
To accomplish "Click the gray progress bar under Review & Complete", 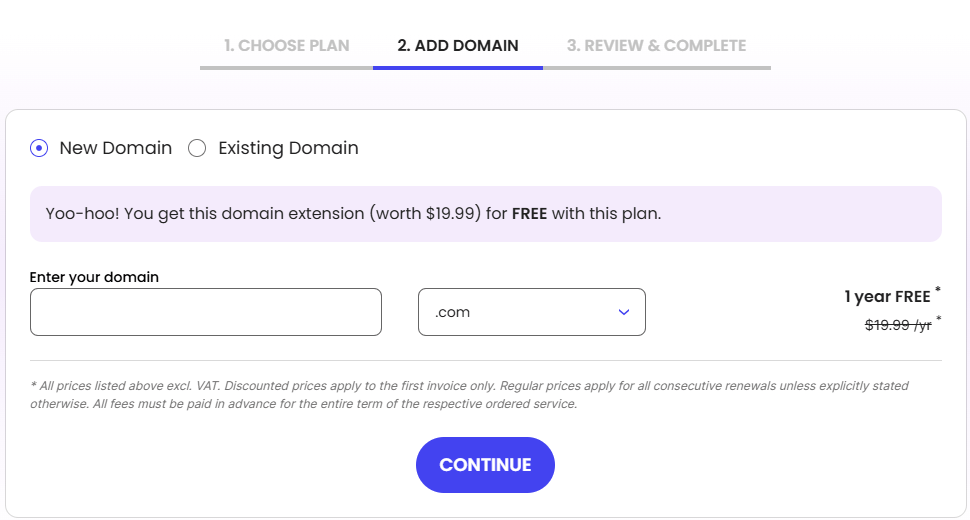I will click(x=656, y=67).
